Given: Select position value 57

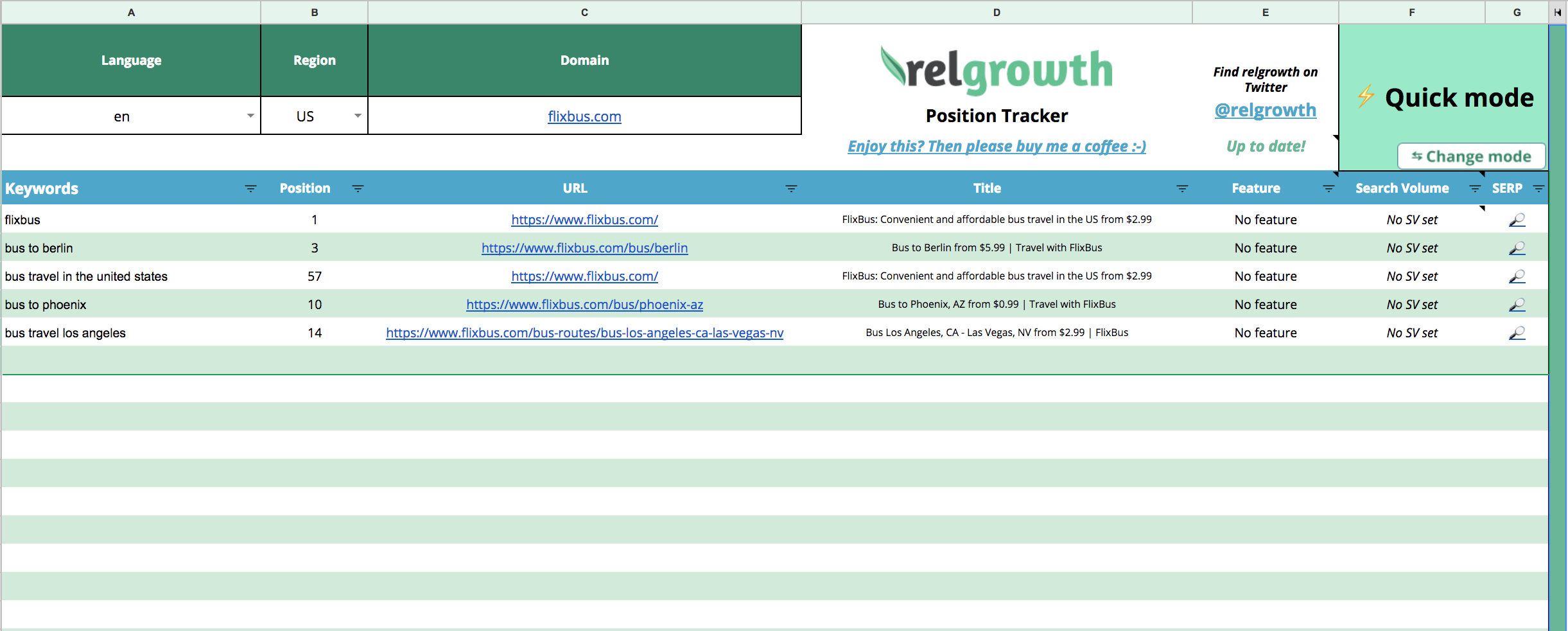Looking at the screenshot, I should 315,276.
